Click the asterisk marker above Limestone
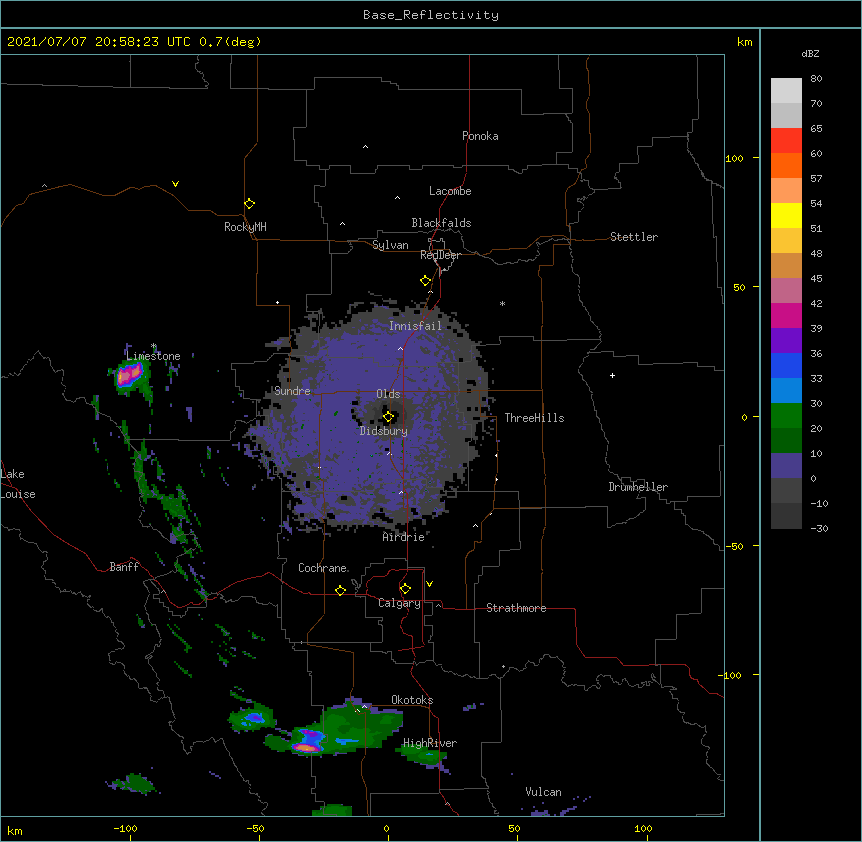This screenshot has width=862, height=842. tap(154, 346)
